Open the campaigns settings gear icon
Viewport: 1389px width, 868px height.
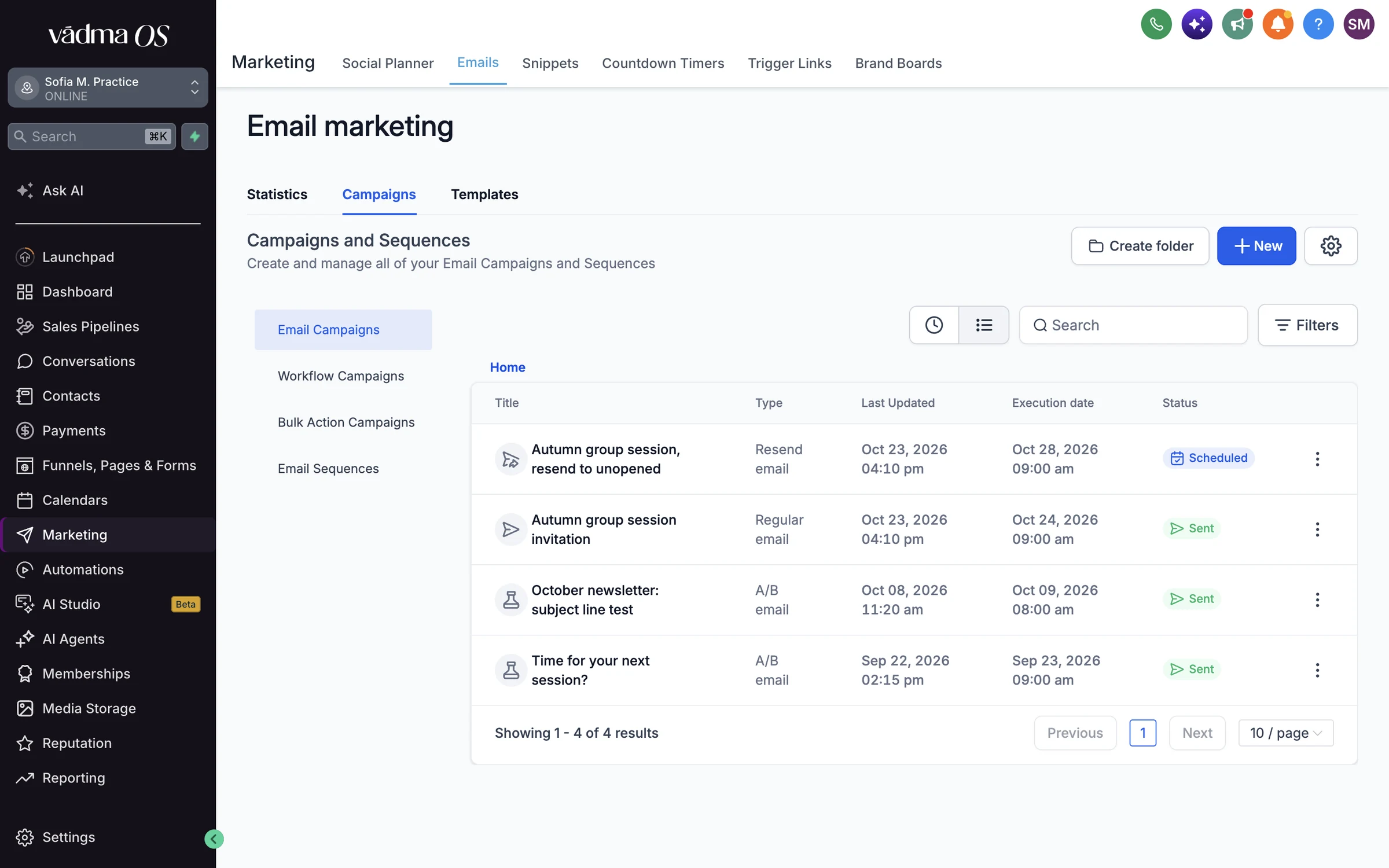[x=1331, y=246]
